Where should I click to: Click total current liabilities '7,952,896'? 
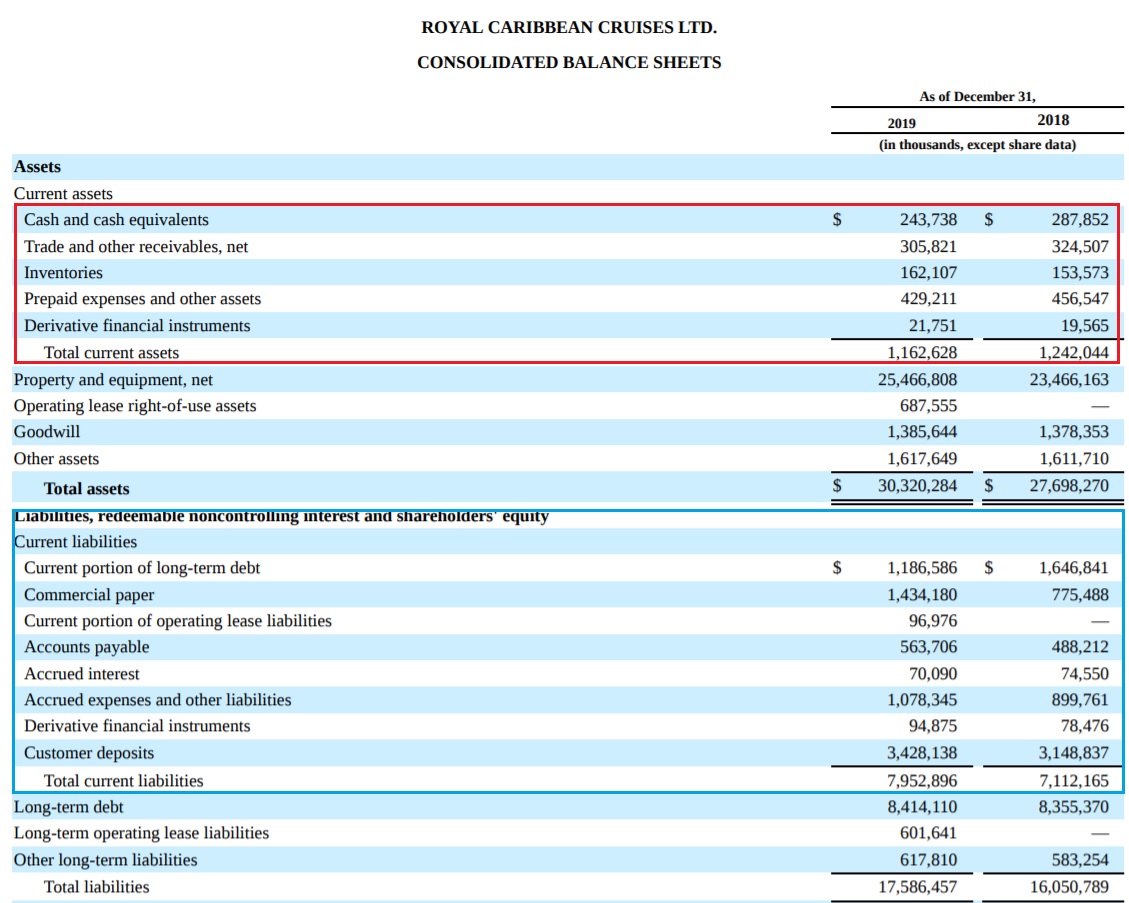tap(922, 781)
